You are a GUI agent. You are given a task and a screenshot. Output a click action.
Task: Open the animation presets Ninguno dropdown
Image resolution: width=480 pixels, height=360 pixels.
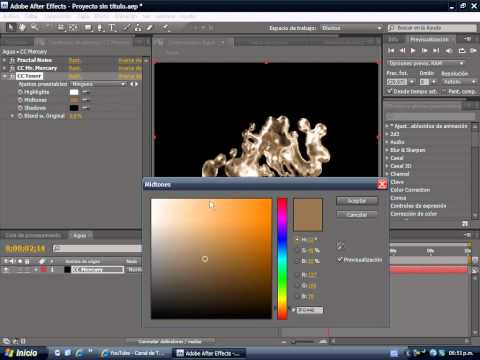coord(98,84)
